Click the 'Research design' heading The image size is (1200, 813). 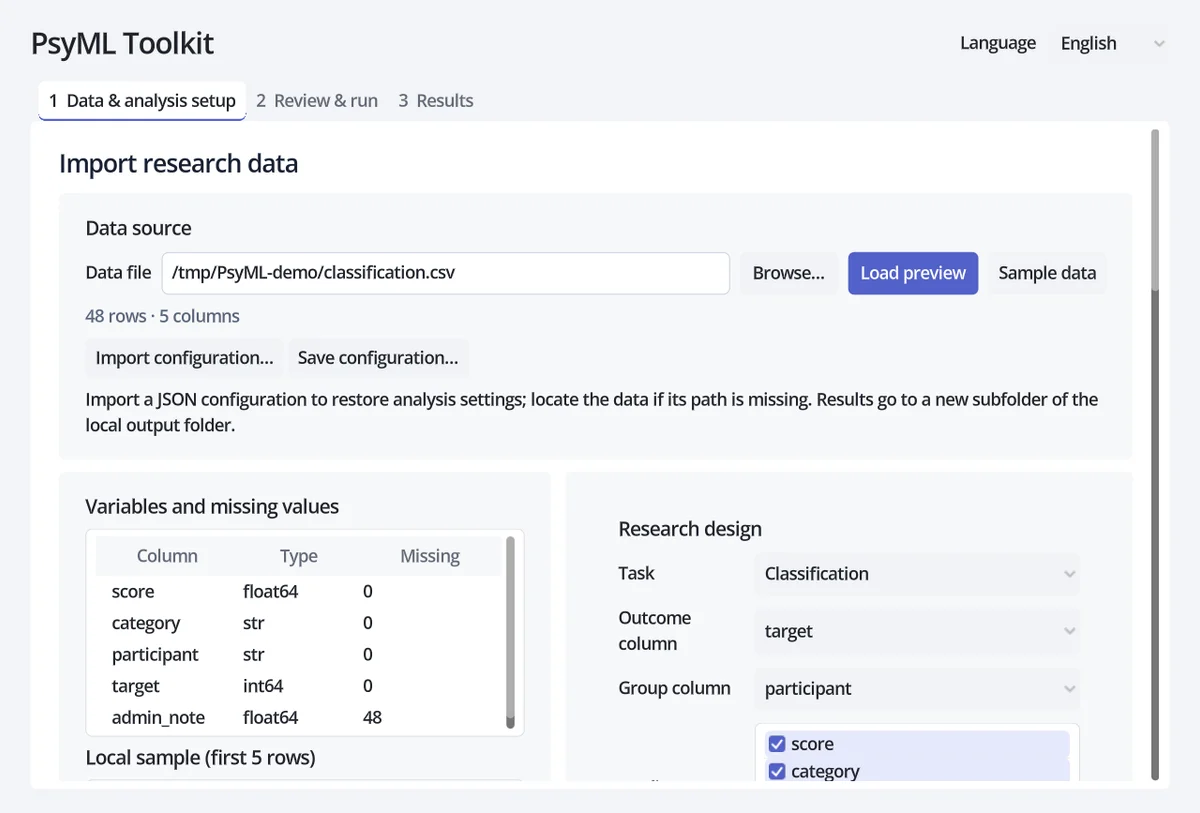pos(690,529)
